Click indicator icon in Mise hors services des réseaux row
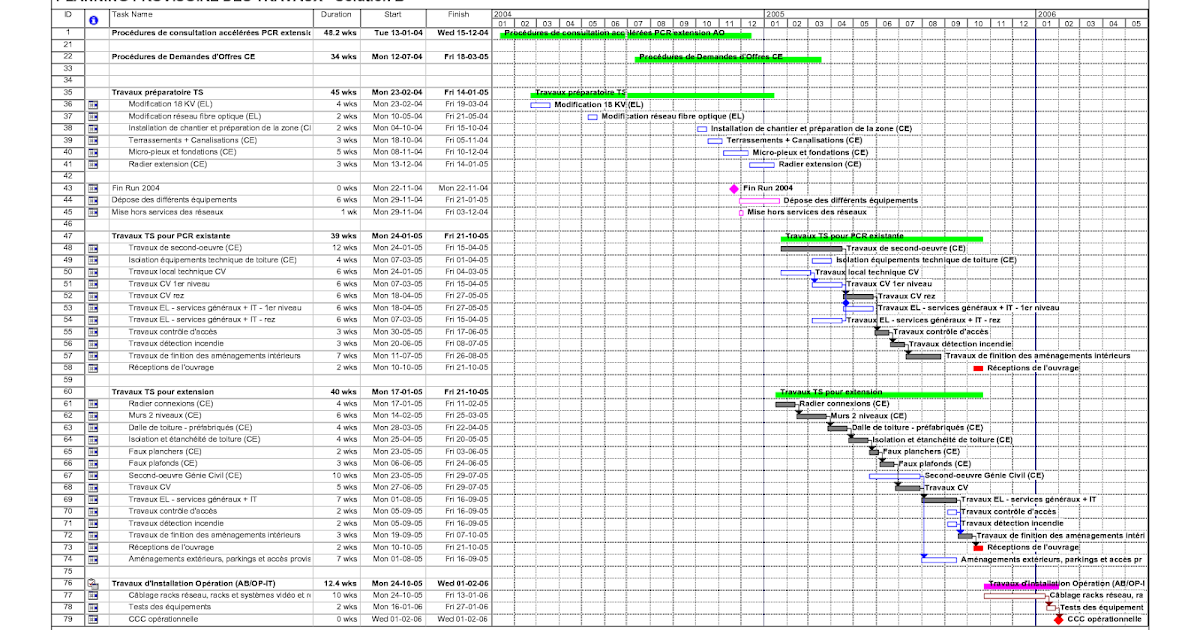This screenshot has width=1200, height=630. point(94,212)
